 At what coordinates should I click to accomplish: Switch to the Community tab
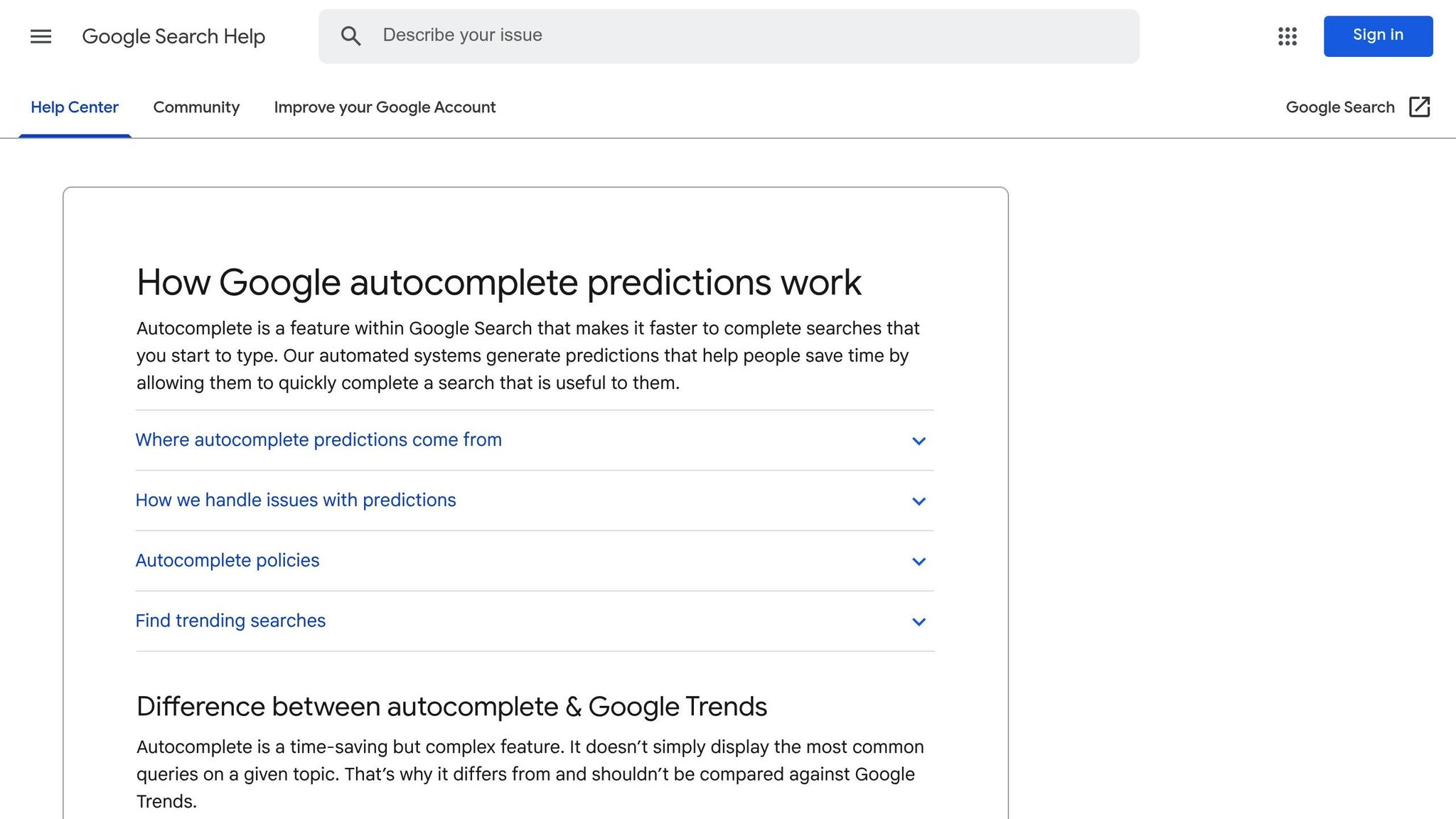pos(196,107)
